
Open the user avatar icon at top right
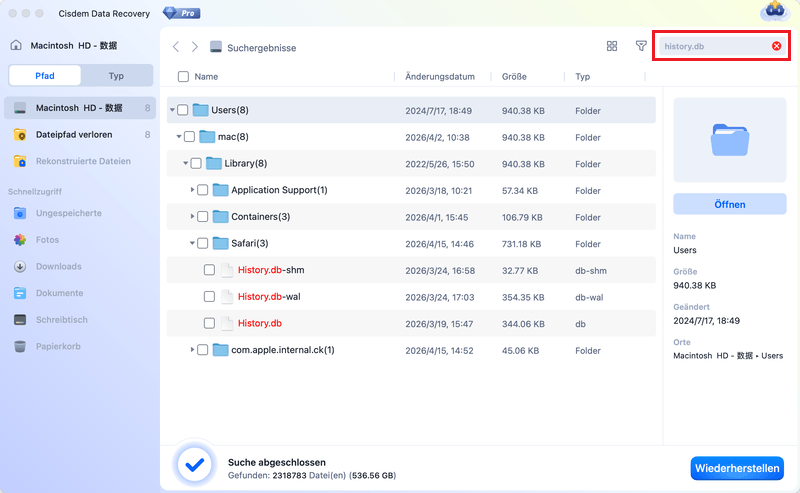[774, 11]
